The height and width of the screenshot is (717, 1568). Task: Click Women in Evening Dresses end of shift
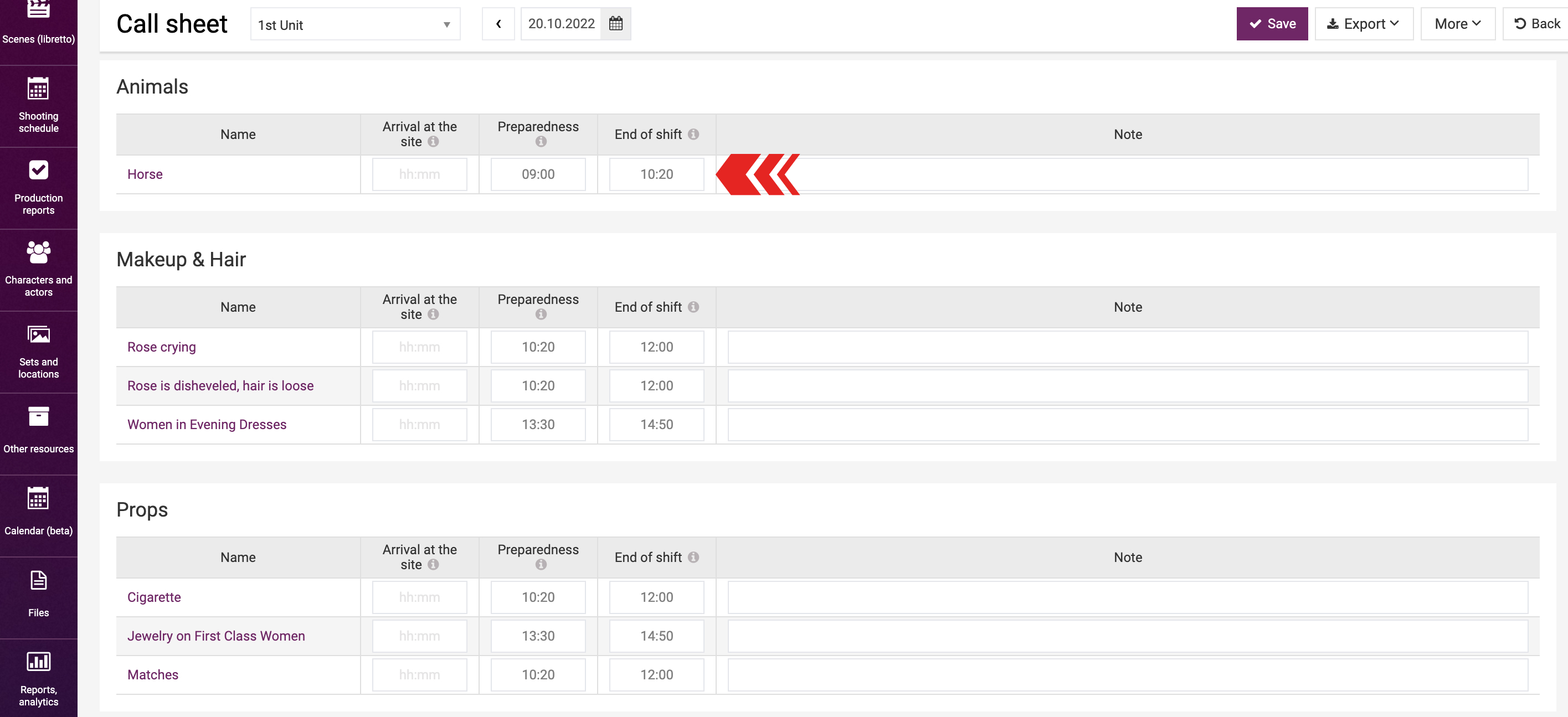pyautogui.click(x=656, y=425)
